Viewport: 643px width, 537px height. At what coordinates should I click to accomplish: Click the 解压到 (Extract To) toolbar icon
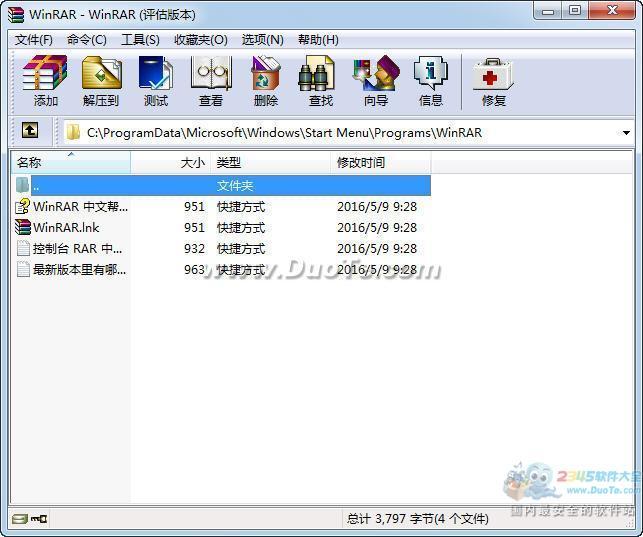101,73
